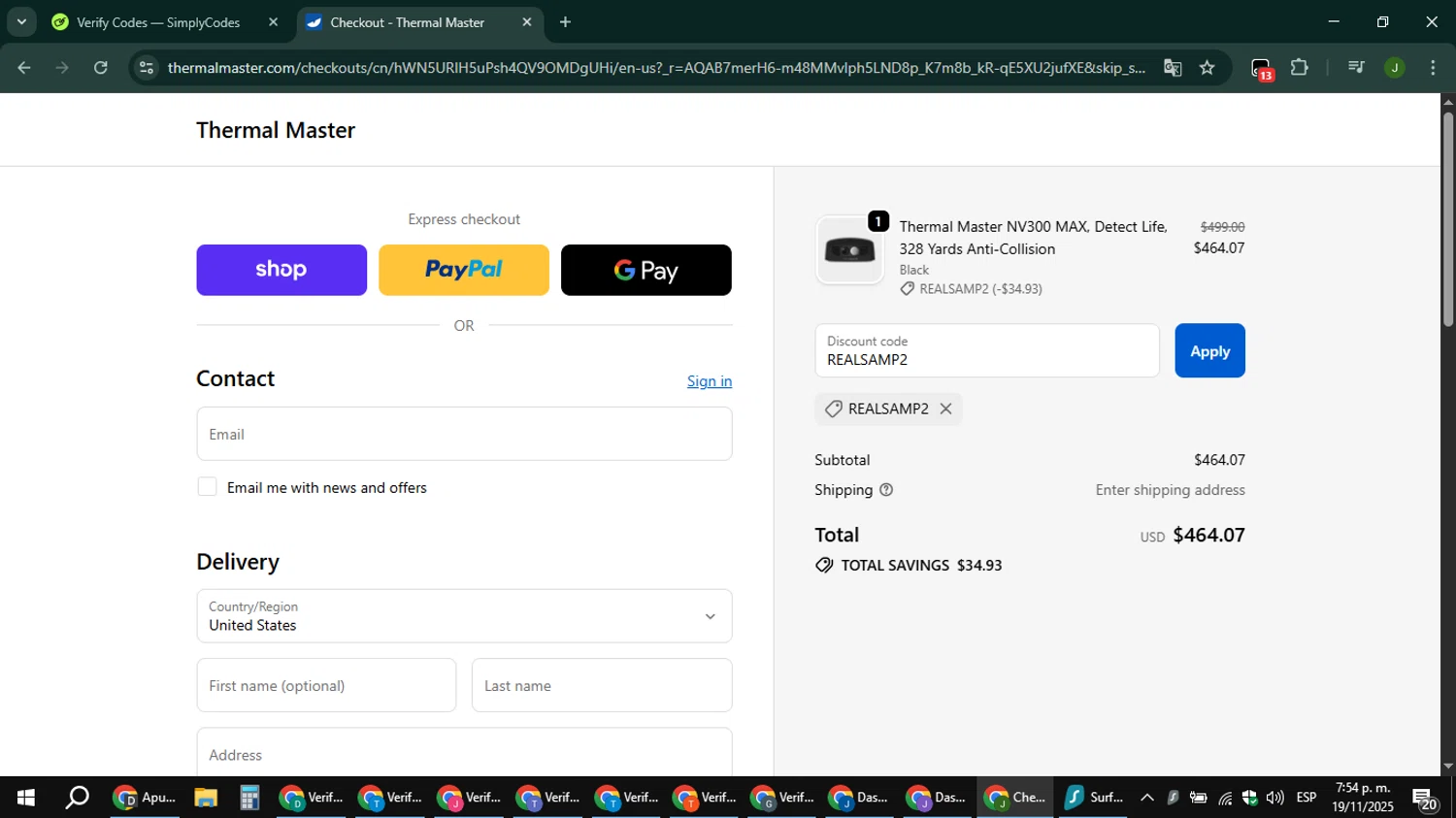Focus the Email input field
1456x818 pixels.
click(464, 434)
